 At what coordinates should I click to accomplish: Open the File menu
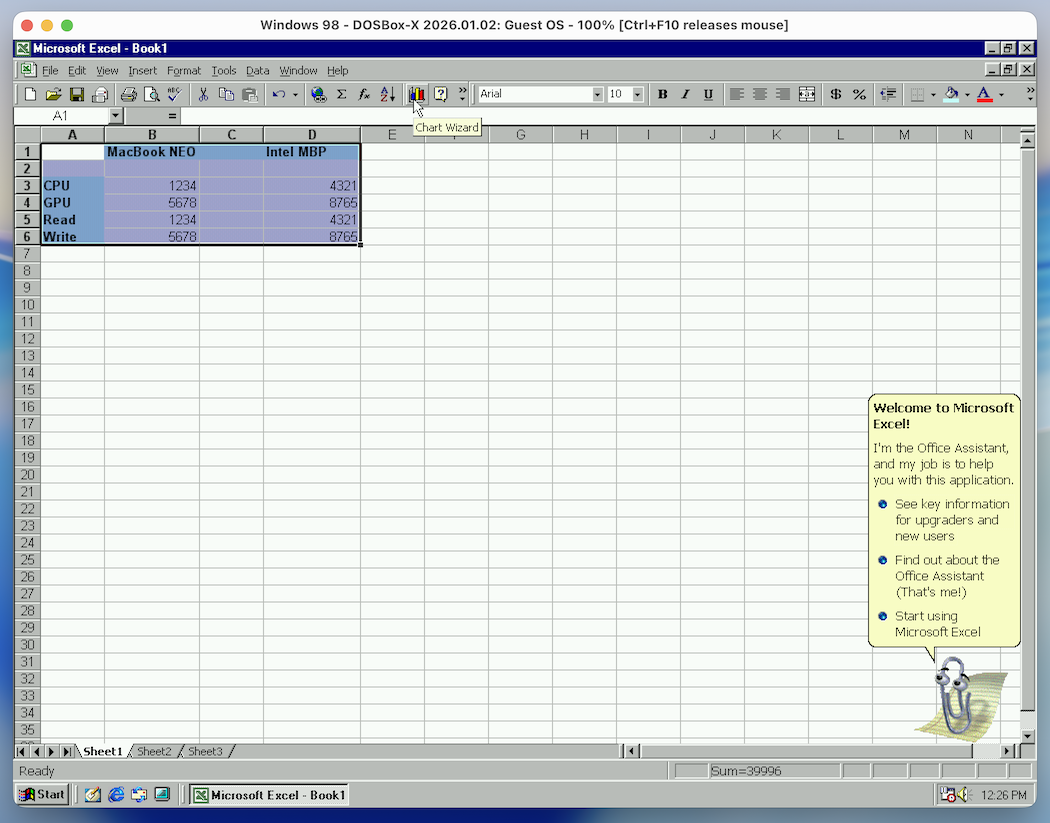click(x=50, y=70)
